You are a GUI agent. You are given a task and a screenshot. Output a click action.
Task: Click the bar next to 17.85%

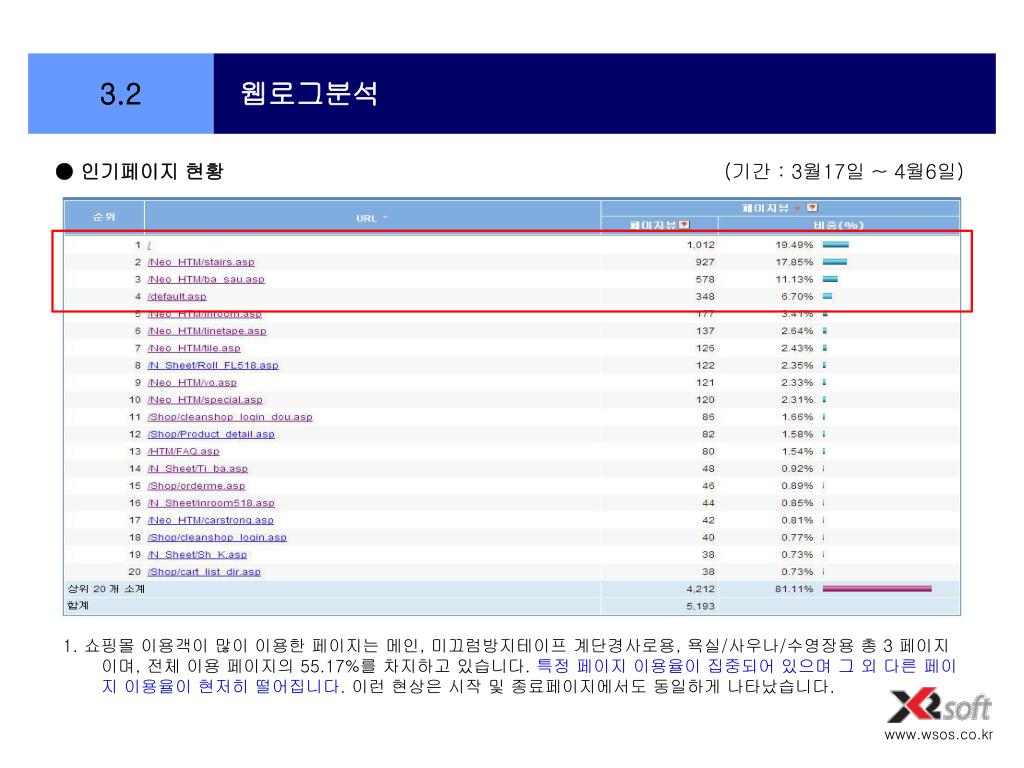click(835, 262)
